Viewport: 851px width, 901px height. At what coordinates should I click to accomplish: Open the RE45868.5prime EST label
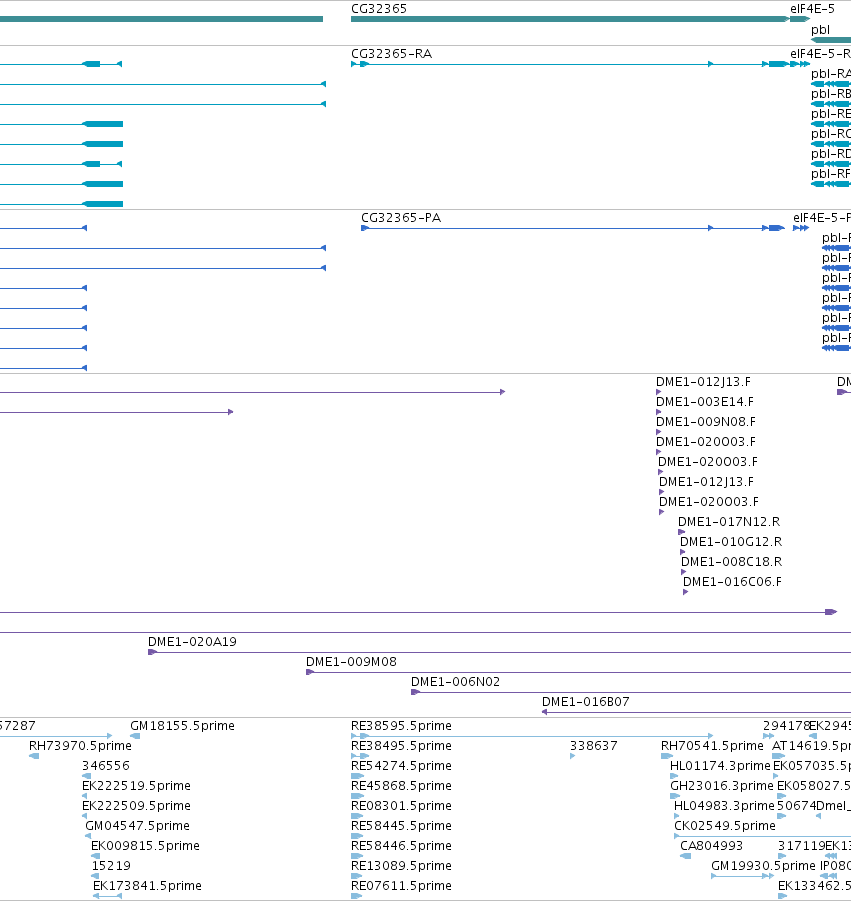[401, 786]
